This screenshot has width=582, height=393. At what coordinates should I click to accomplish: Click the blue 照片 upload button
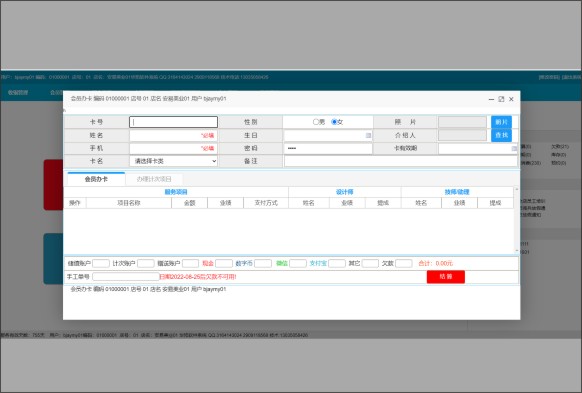501,122
